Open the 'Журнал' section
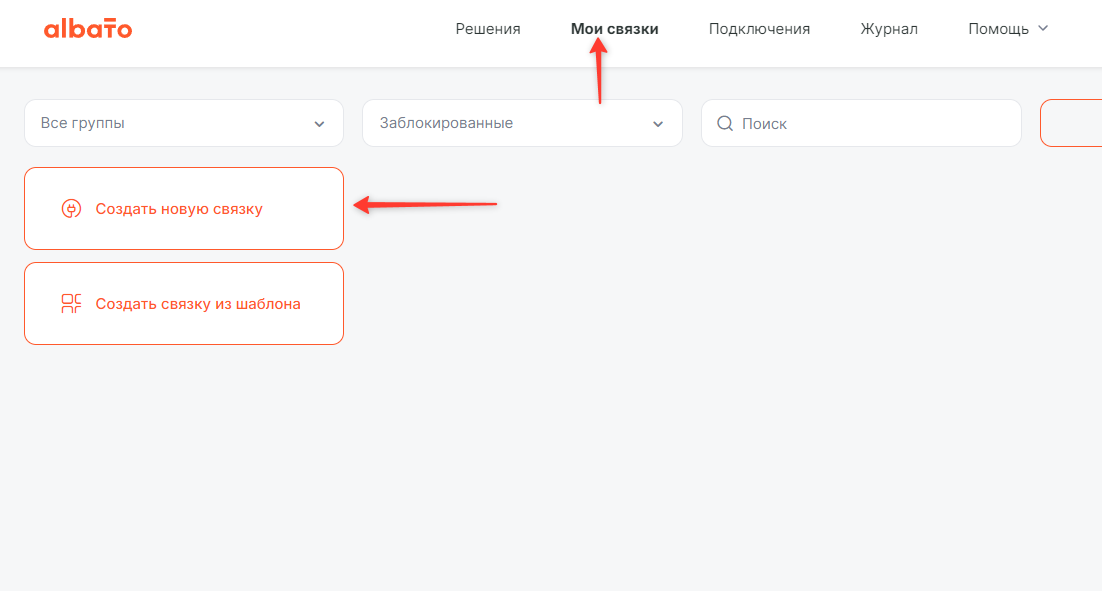 tap(889, 29)
